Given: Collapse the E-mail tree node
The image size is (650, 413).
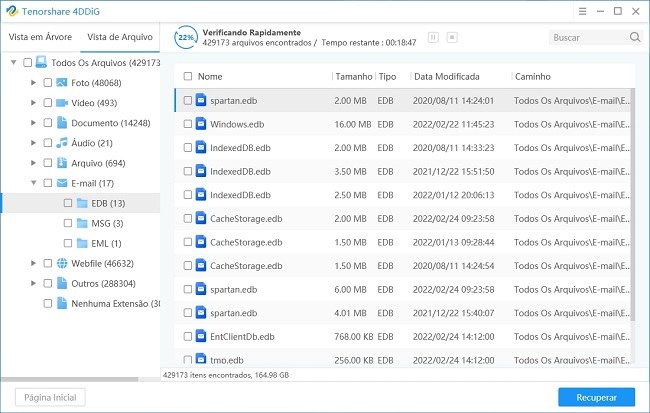Looking at the screenshot, I should (x=34, y=183).
